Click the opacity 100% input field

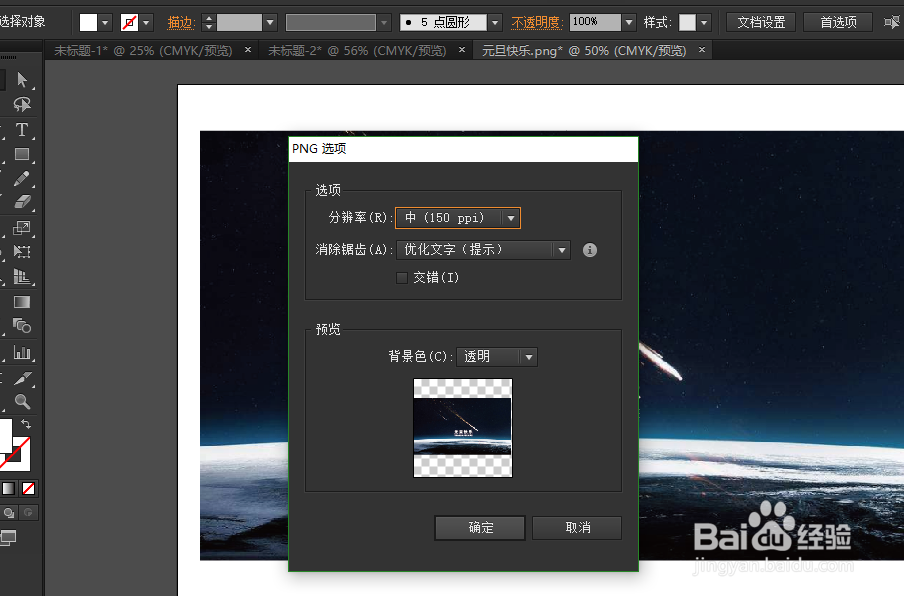[595, 22]
